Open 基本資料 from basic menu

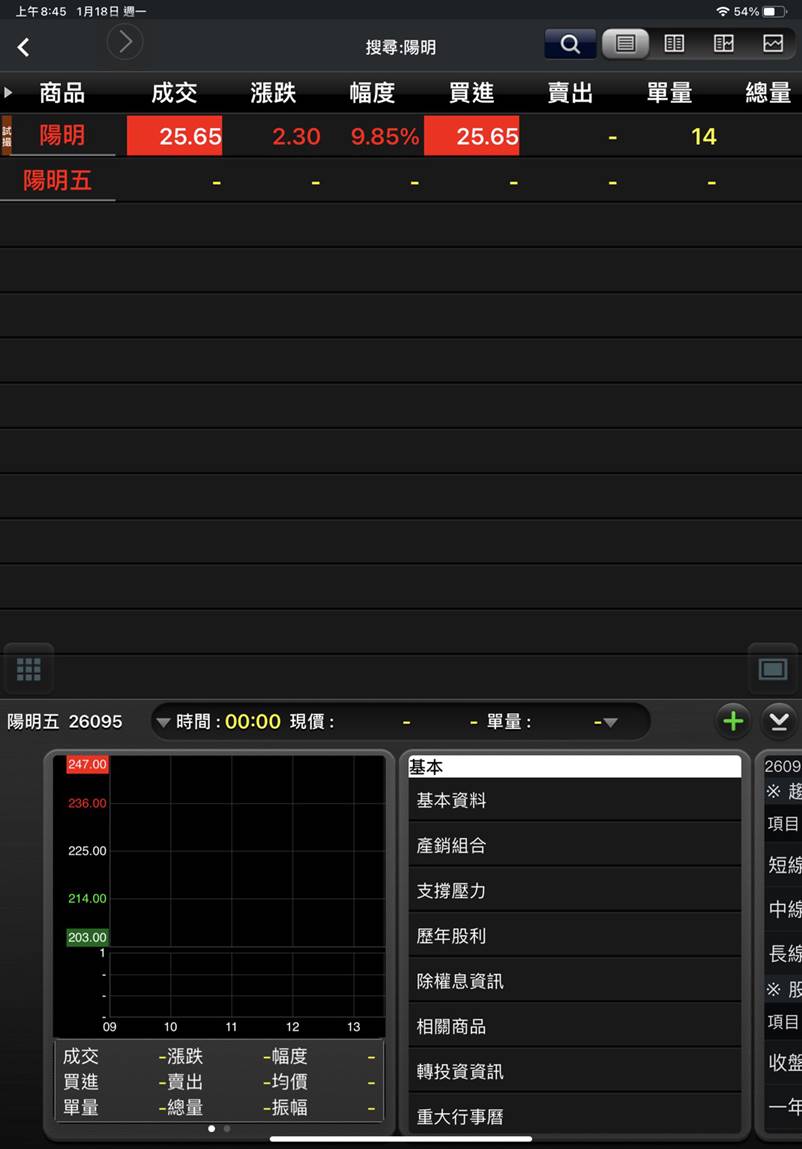[x=452, y=800]
